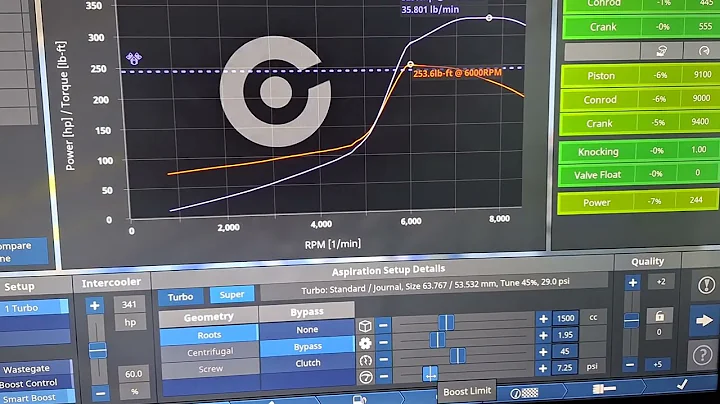Click the '35.801 lb/min' readout
The width and height of the screenshot is (720, 404).
pyautogui.click(x=430, y=9)
